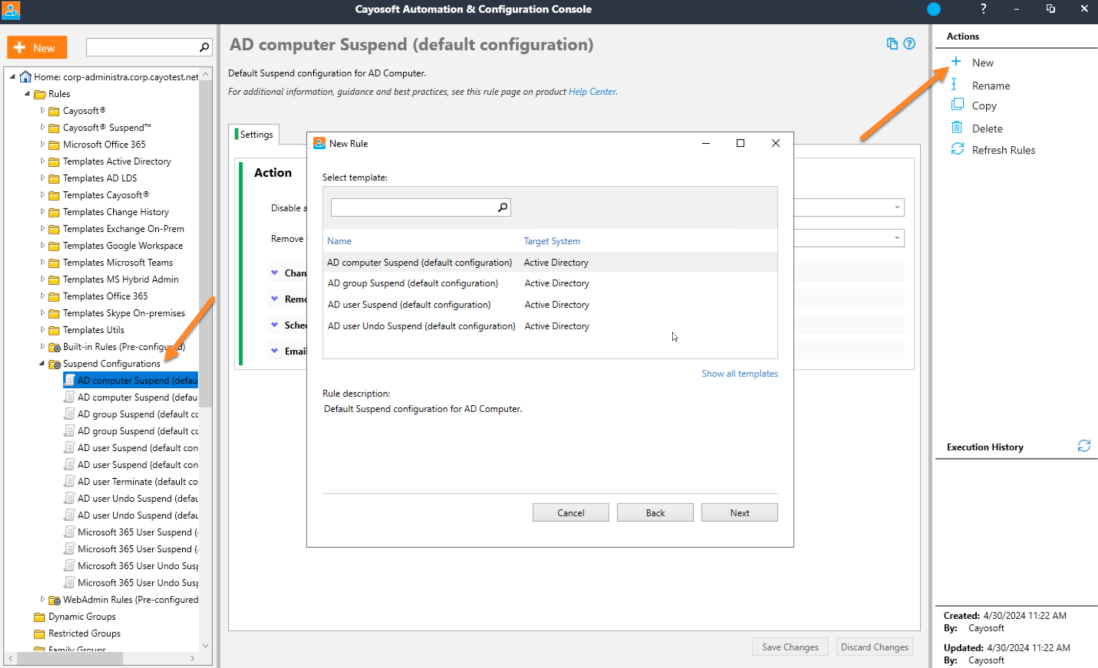
Task: Click the orange New button in sidebar
Action: [x=37, y=48]
